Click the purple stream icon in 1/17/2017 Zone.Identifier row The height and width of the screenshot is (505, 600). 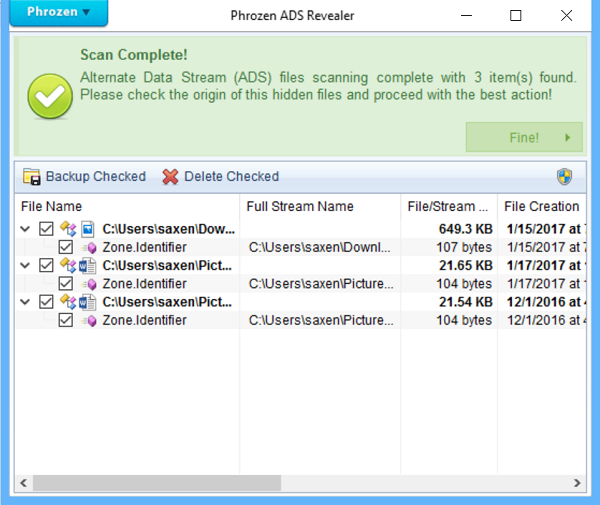pos(90,284)
